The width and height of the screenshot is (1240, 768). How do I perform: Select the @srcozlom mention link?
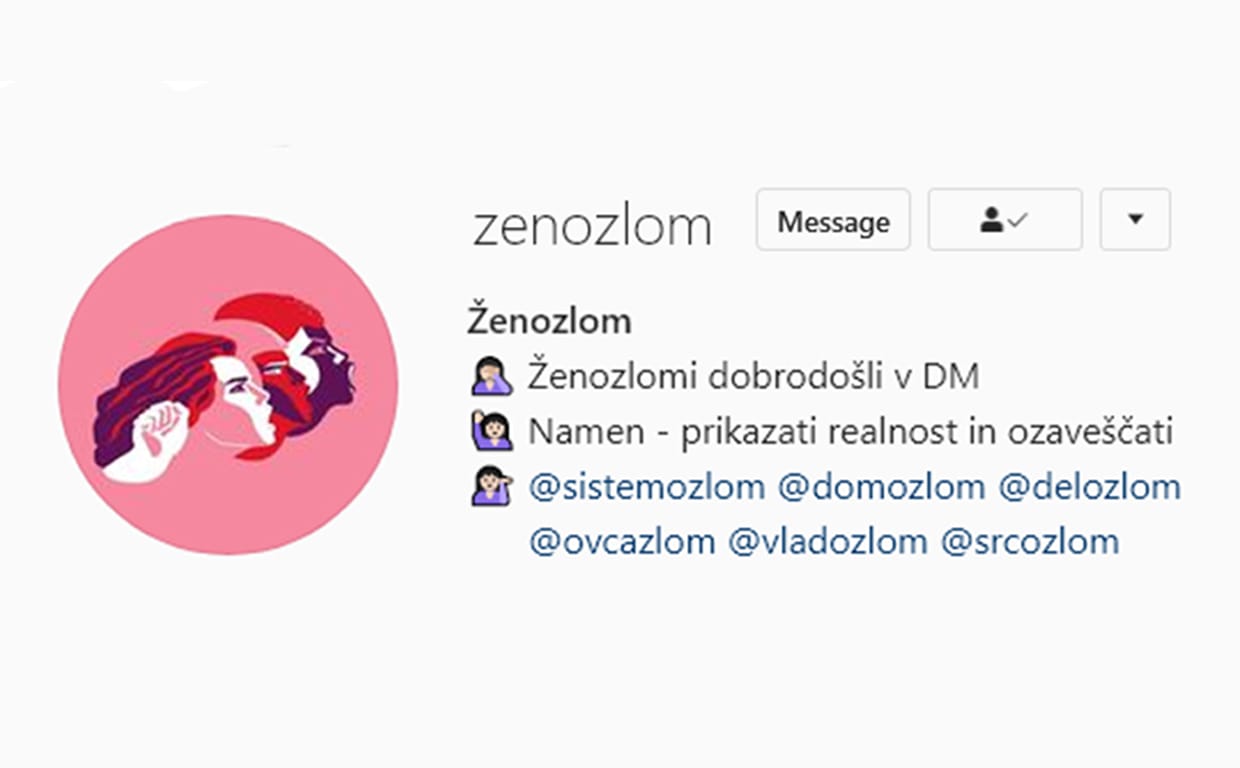click(1030, 542)
